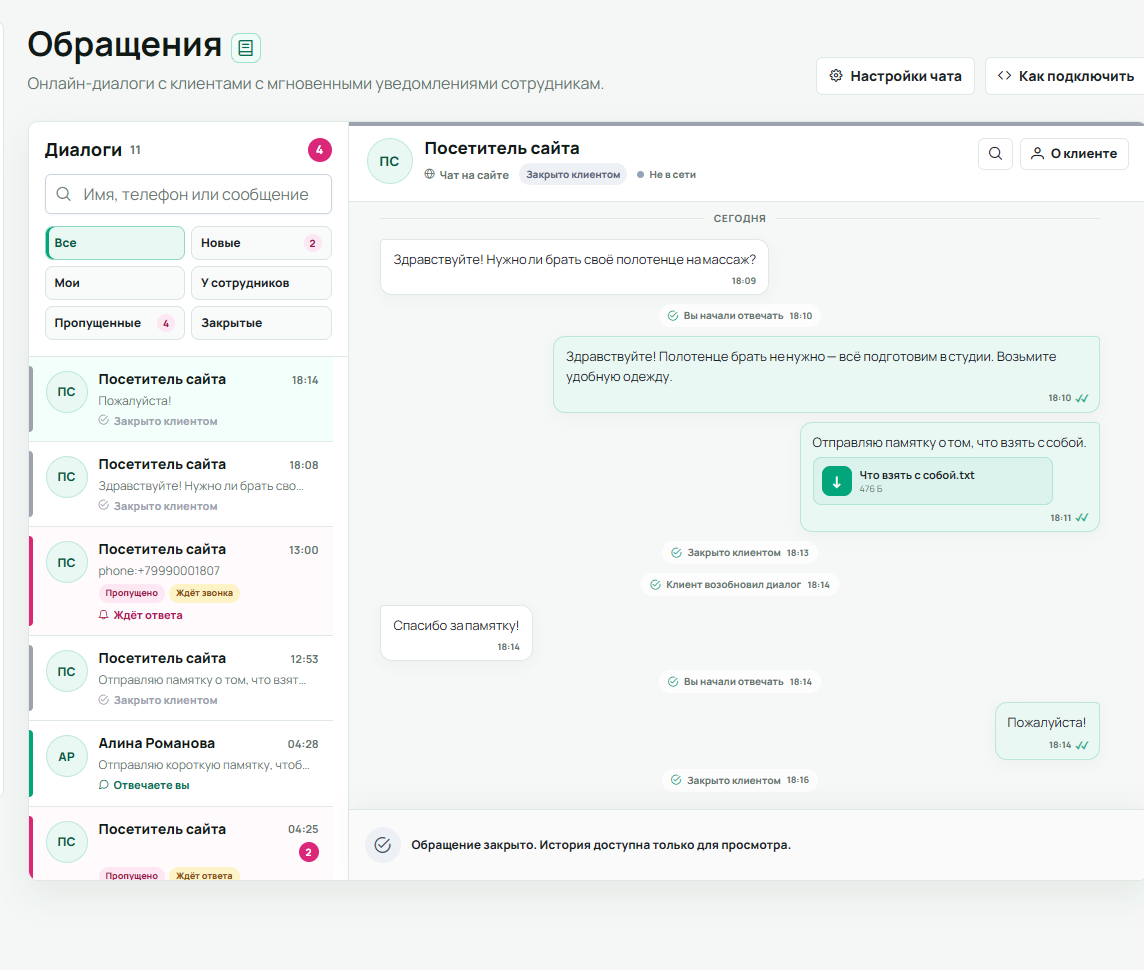Open "Настройки чата" settings
The width and height of the screenshot is (1144, 970).
pos(895,76)
